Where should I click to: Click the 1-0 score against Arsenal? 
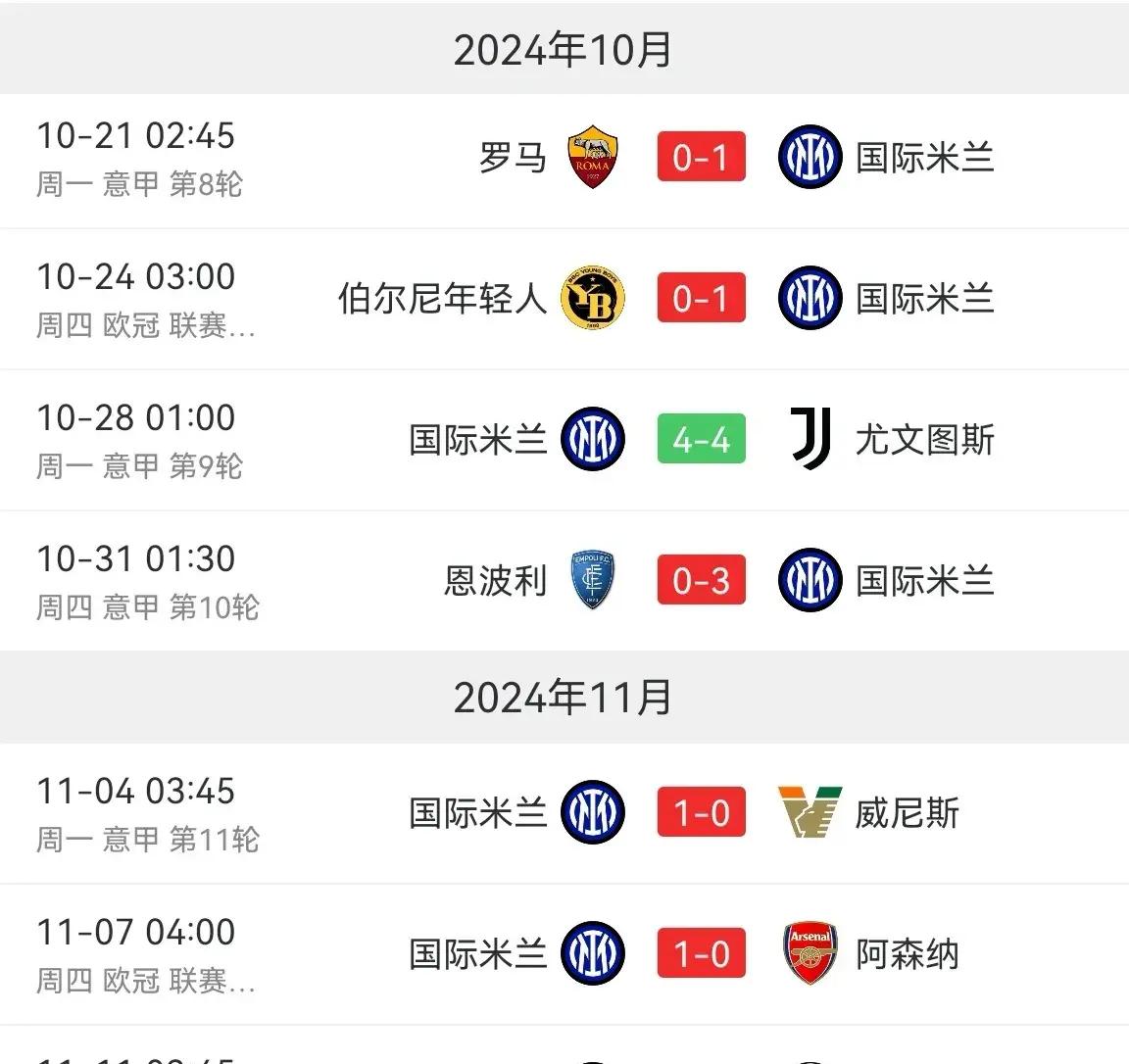click(x=701, y=953)
